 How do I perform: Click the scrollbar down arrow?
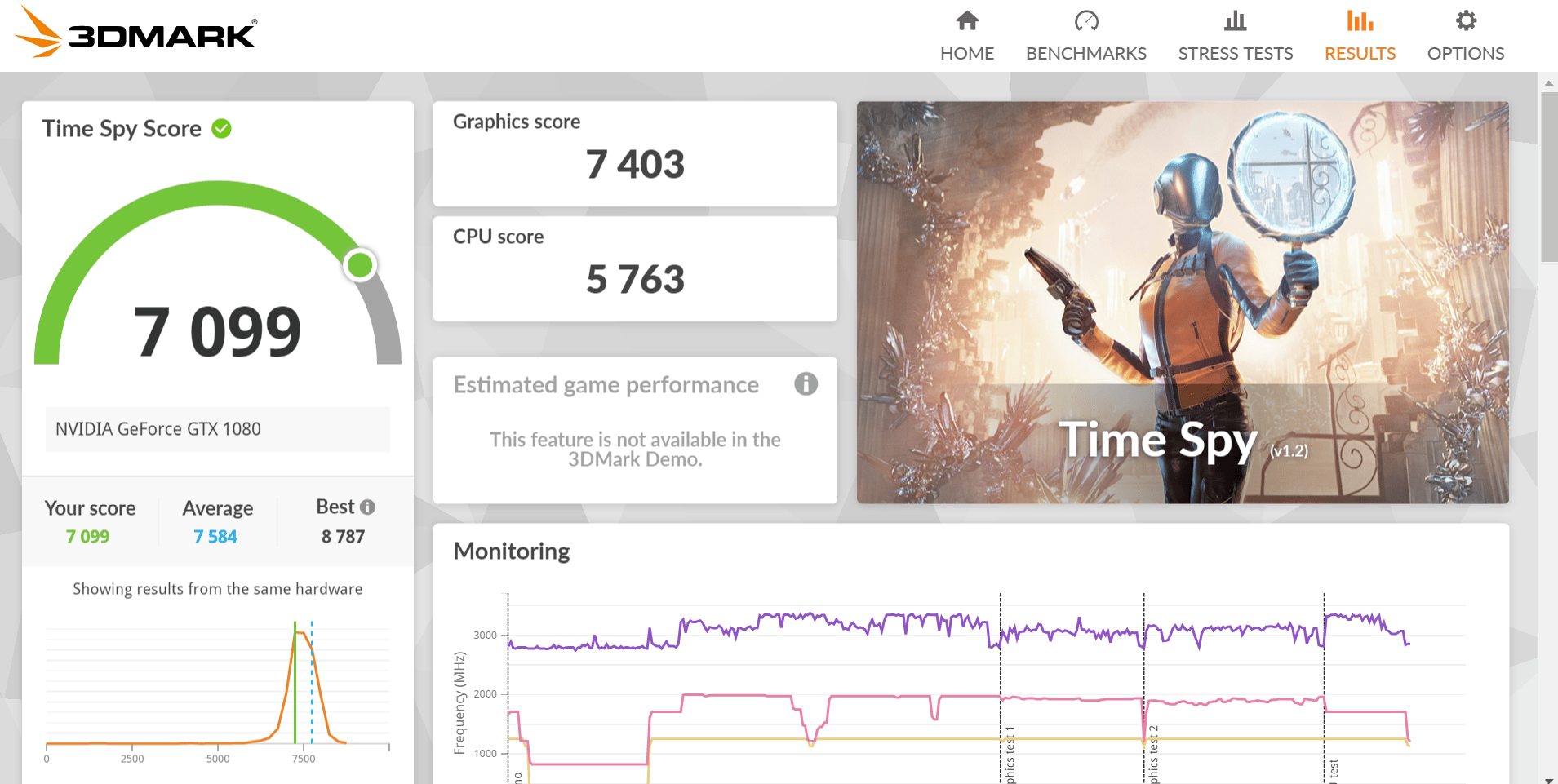pos(1548,779)
